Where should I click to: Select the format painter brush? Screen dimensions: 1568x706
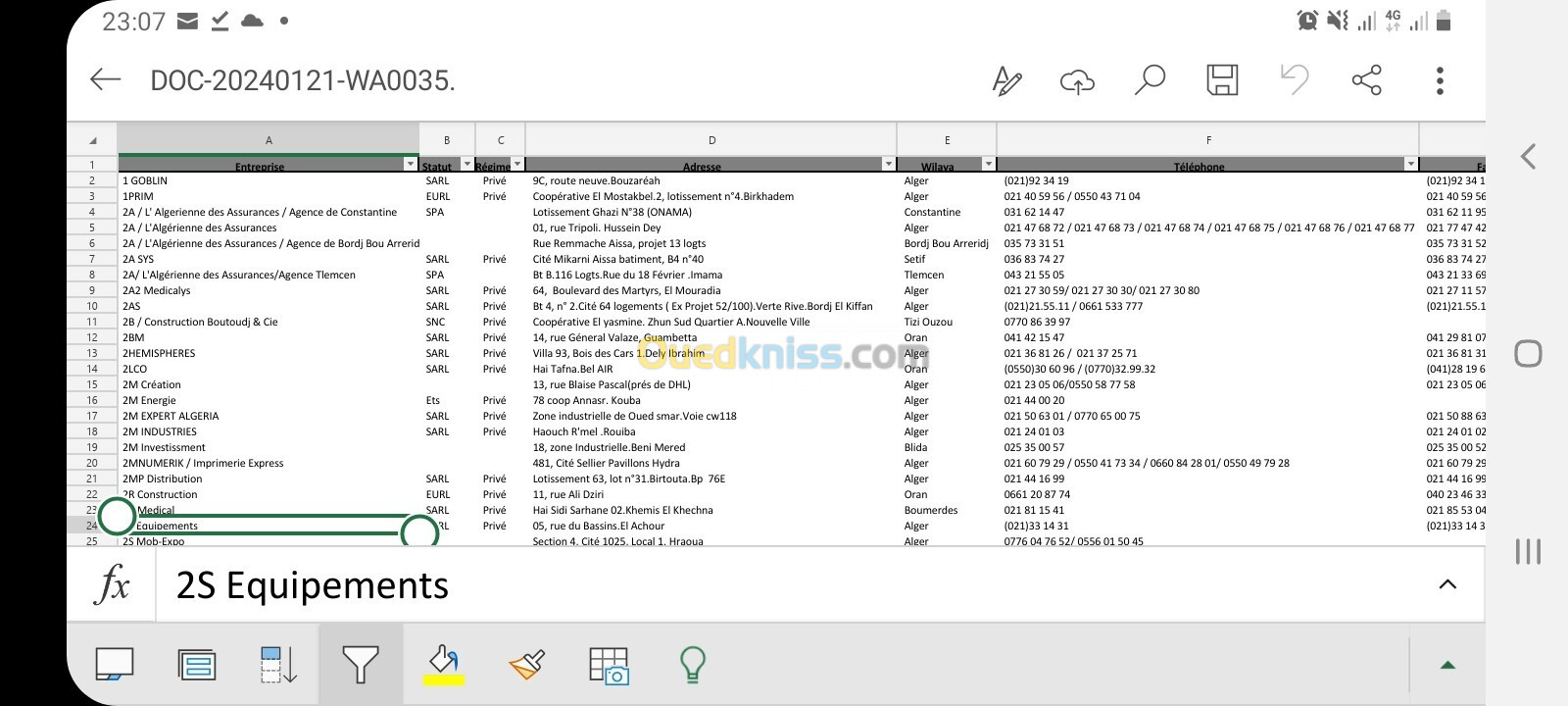[527, 664]
